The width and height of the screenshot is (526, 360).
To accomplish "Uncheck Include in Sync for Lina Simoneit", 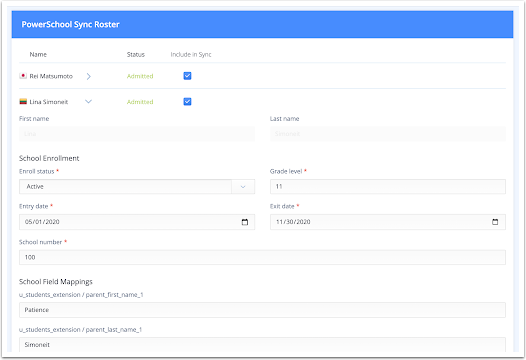I will coord(187,101).
